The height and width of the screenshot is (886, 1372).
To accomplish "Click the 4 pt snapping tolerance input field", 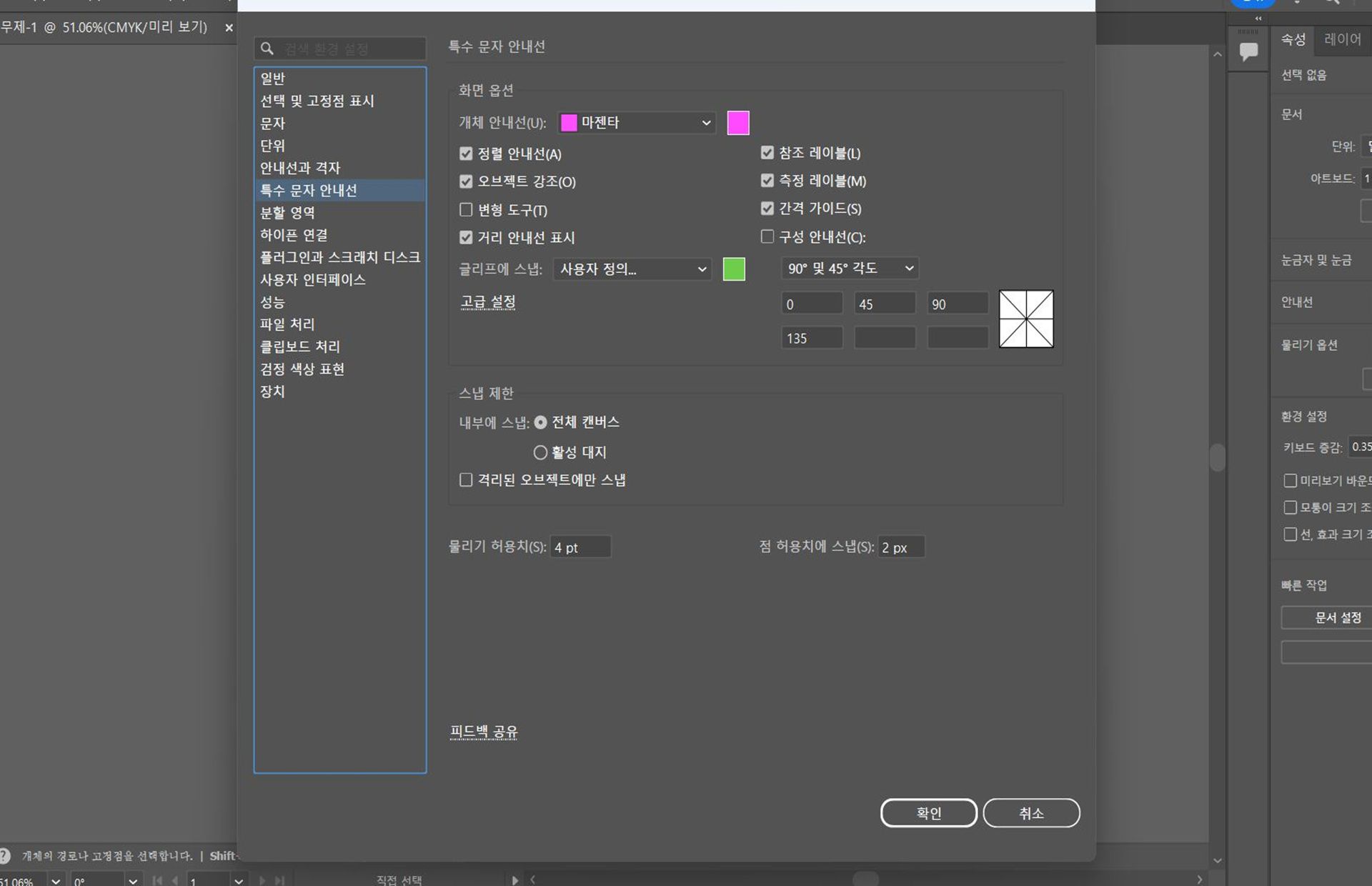I will (x=580, y=547).
